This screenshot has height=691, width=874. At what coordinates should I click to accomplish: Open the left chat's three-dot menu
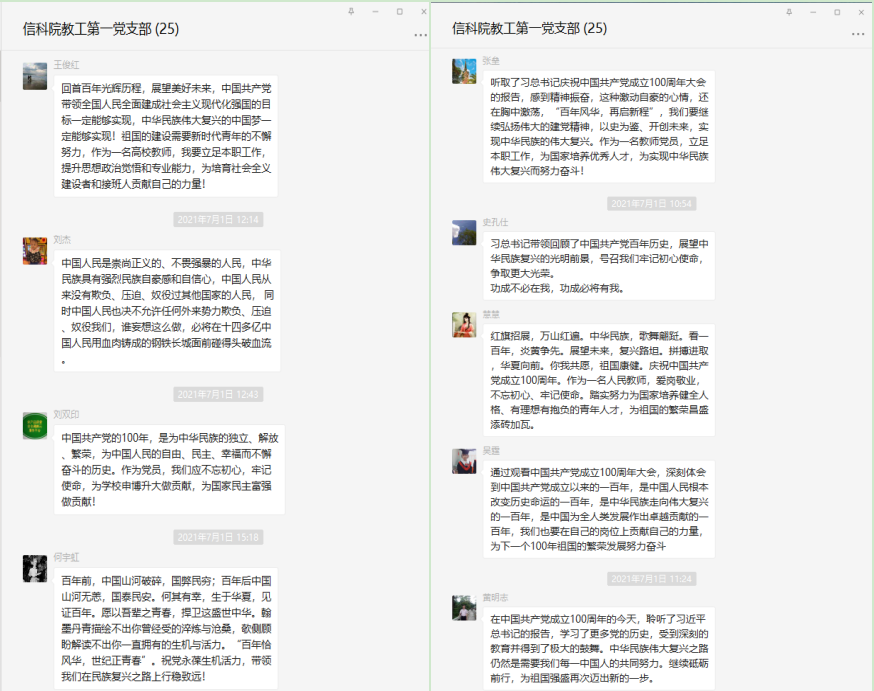pos(421,34)
